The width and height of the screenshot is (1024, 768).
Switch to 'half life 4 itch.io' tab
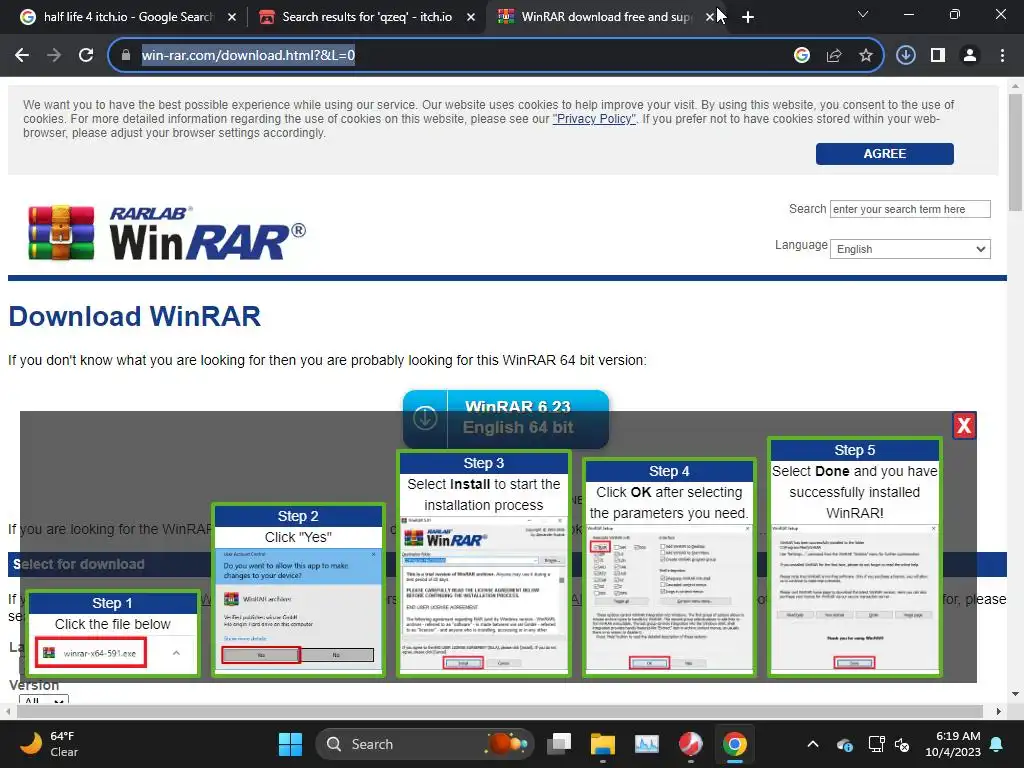pyautogui.click(x=128, y=17)
